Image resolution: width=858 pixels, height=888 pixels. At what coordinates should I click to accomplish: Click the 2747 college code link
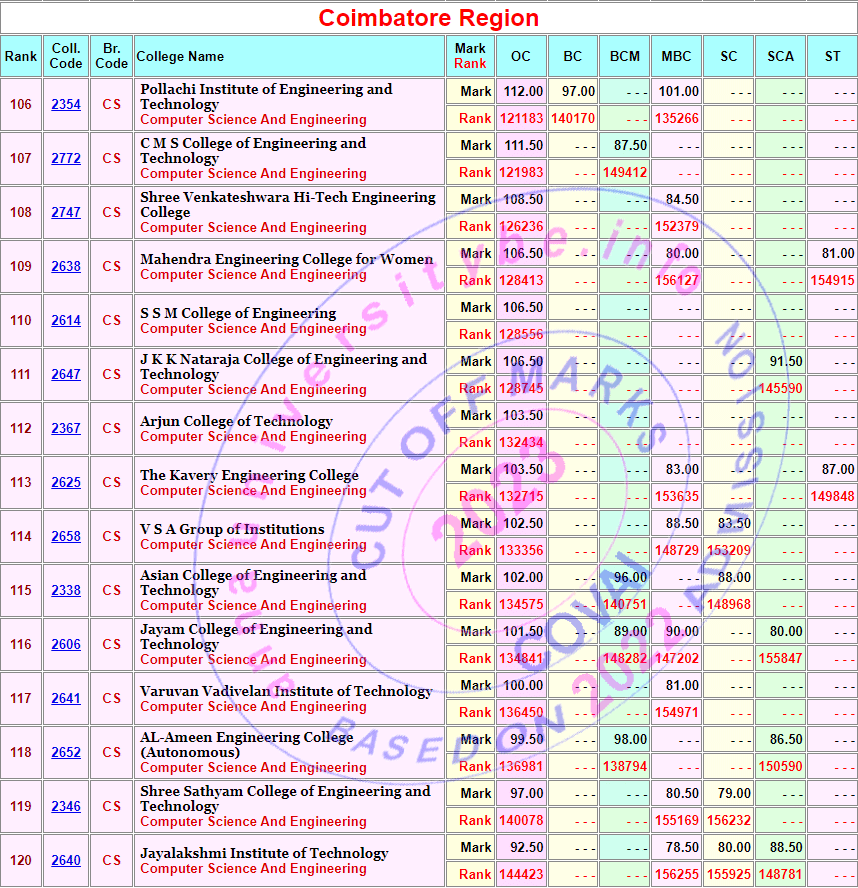point(66,212)
